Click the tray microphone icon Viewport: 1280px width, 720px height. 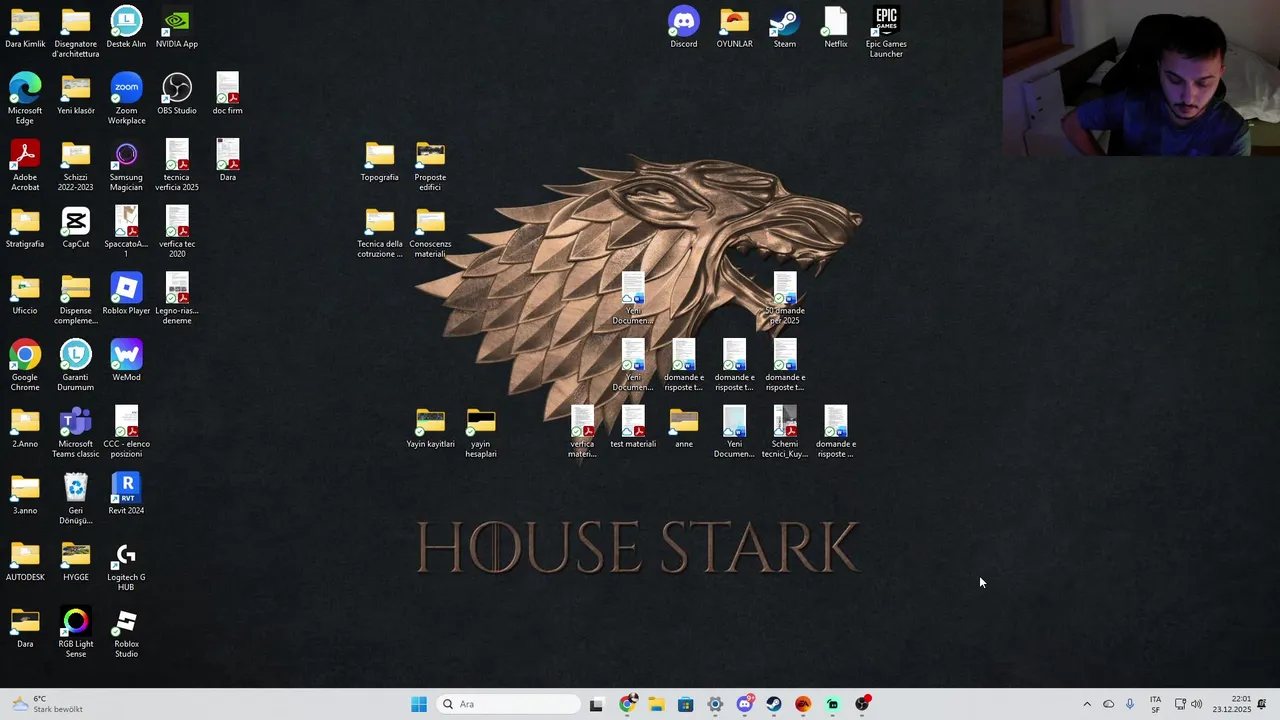[1130, 704]
